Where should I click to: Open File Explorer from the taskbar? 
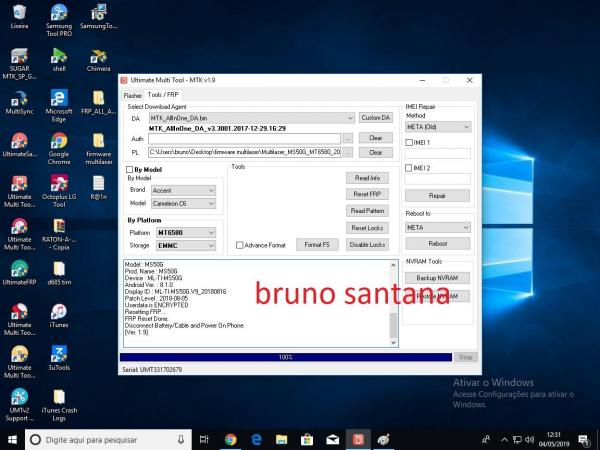coord(281,440)
